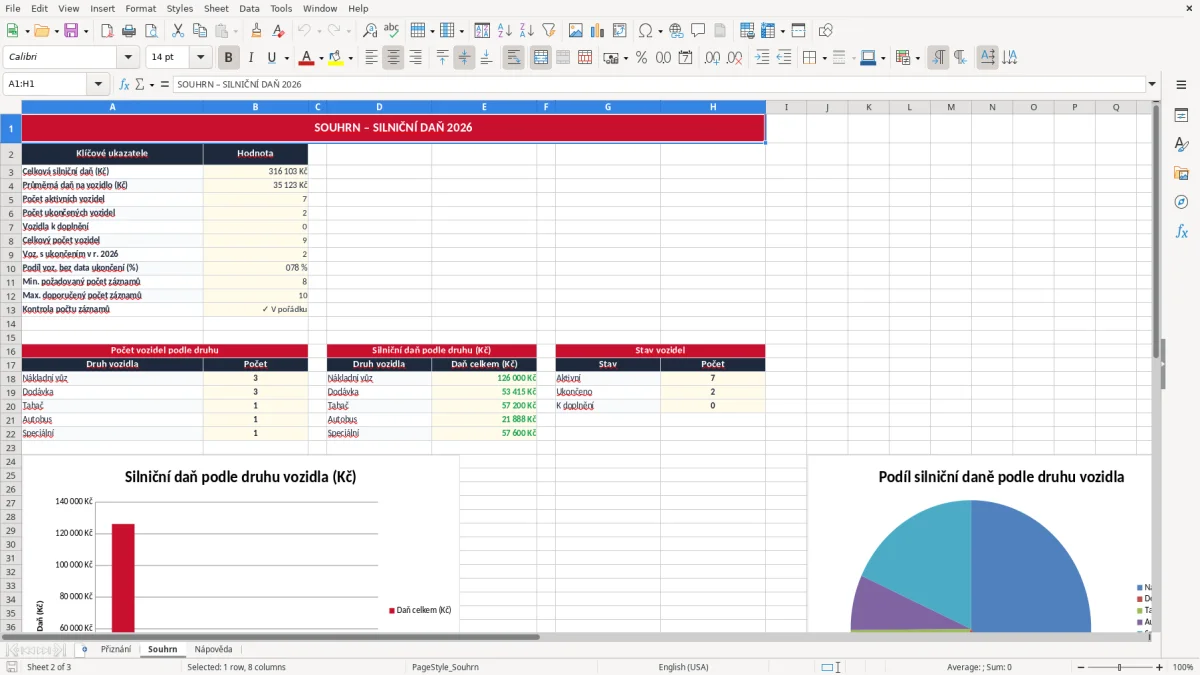Toggle Wrap Text button
The width and height of the screenshot is (1200, 675).
point(513,58)
